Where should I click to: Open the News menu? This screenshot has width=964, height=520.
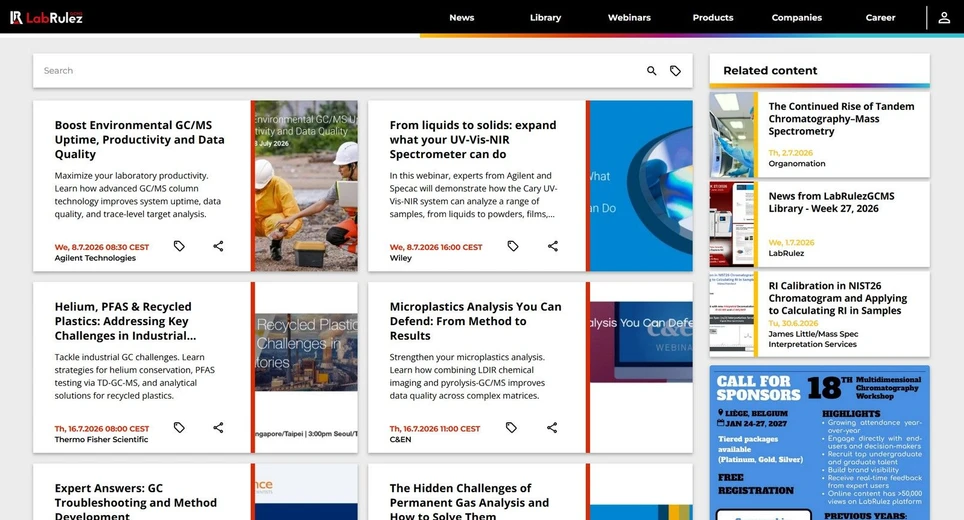pos(462,18)
